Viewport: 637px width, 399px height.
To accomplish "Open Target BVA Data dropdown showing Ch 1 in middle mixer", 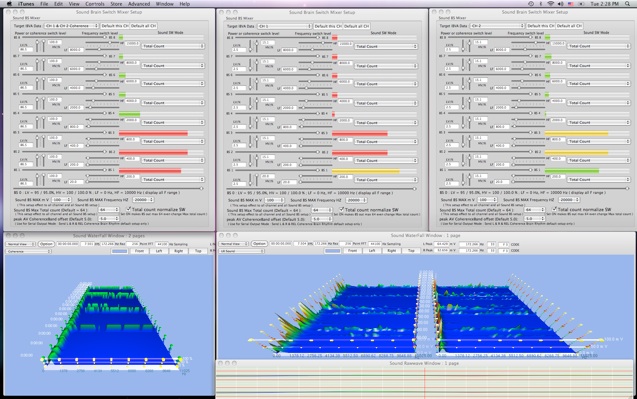I will click(x=284, y=26).
